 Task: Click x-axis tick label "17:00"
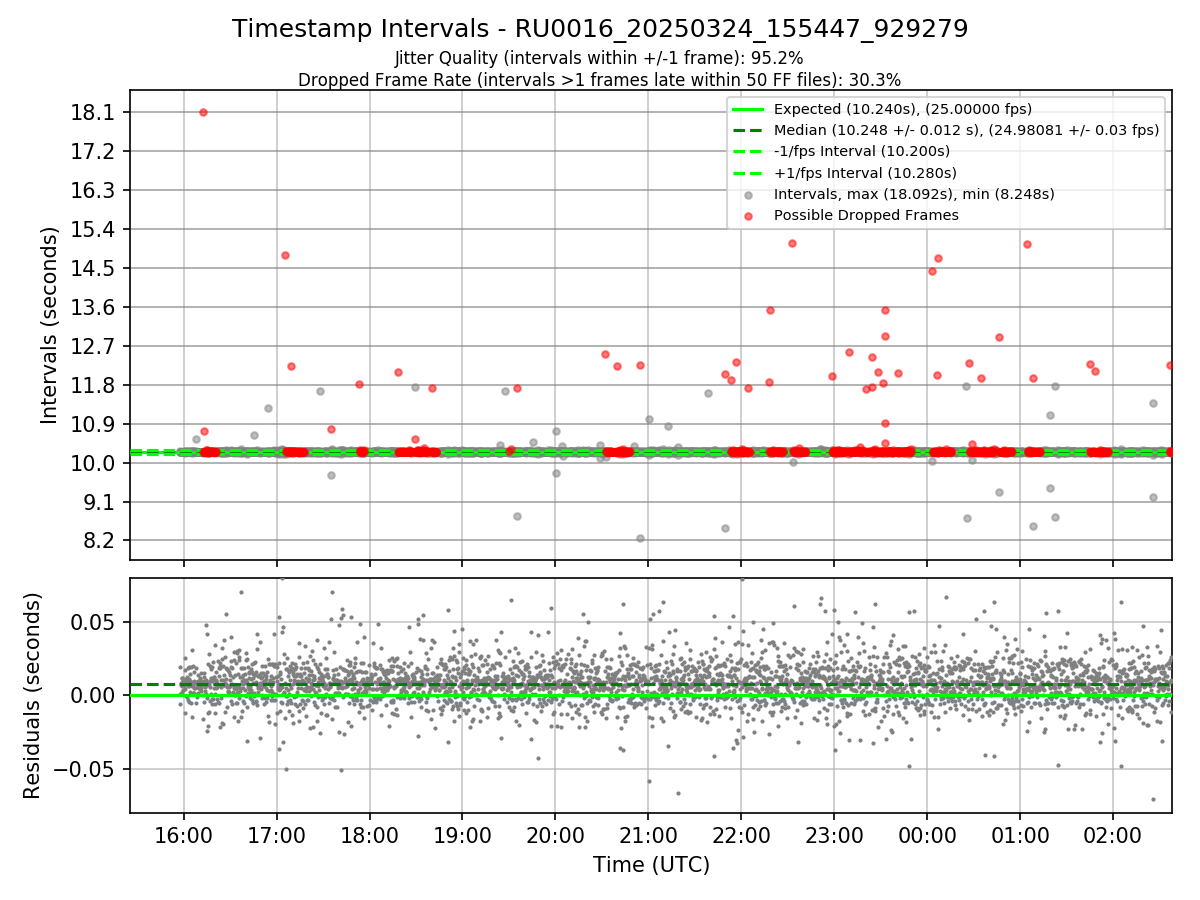tap(276, 834)
